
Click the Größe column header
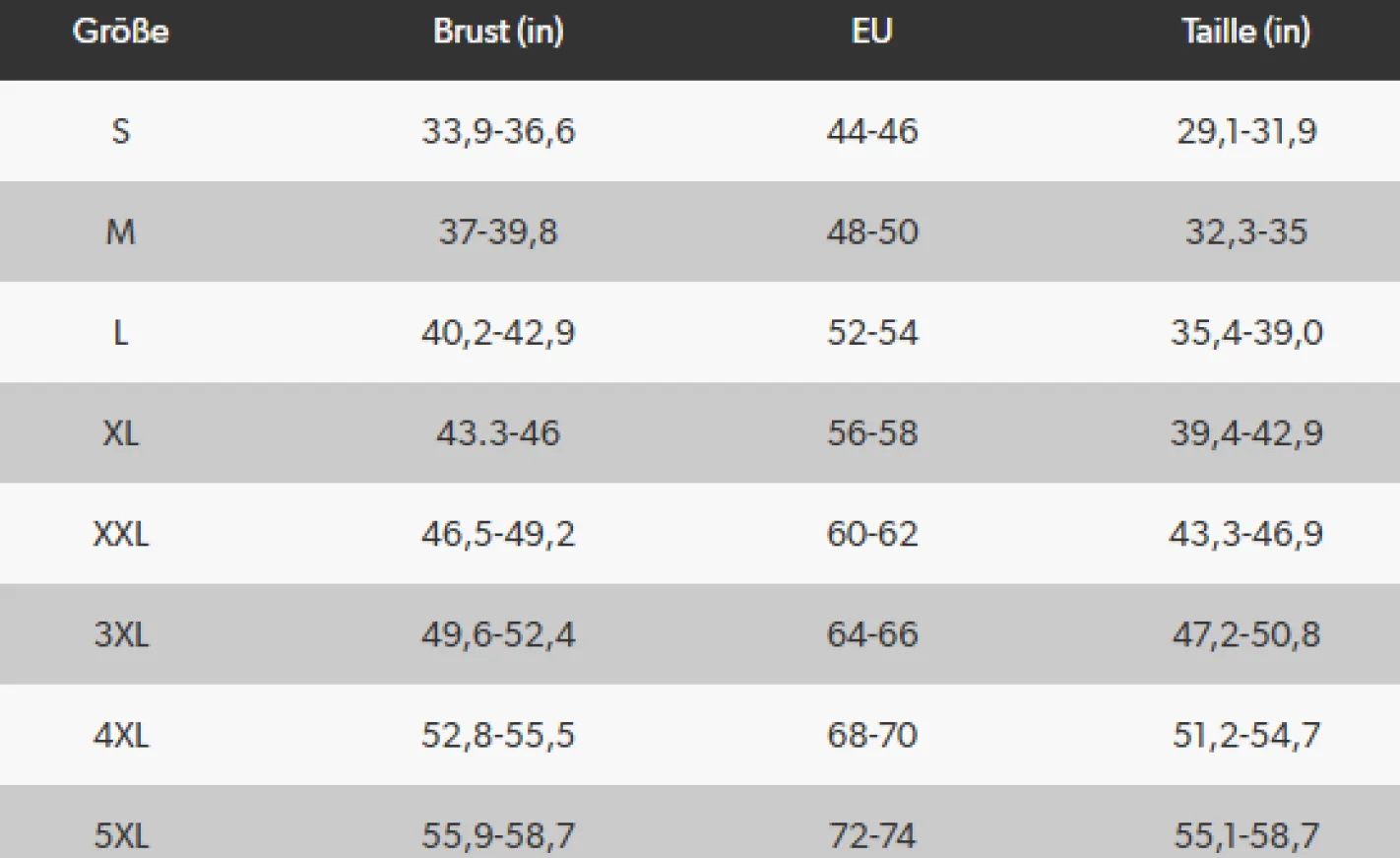120,32
